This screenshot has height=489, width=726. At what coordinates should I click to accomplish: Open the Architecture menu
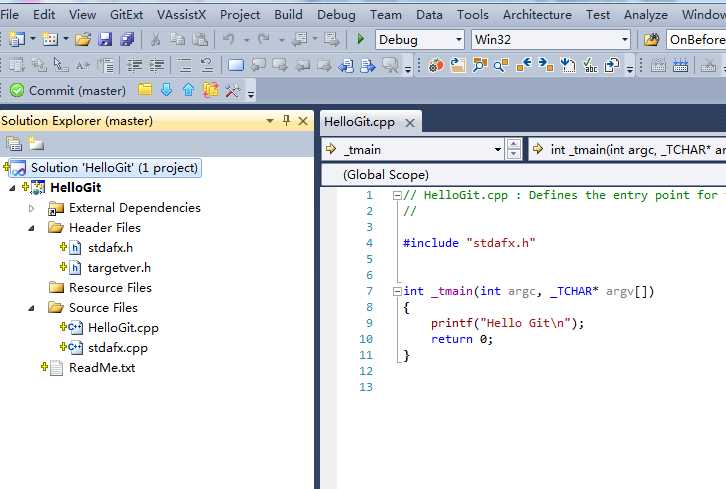pos(537,15)
